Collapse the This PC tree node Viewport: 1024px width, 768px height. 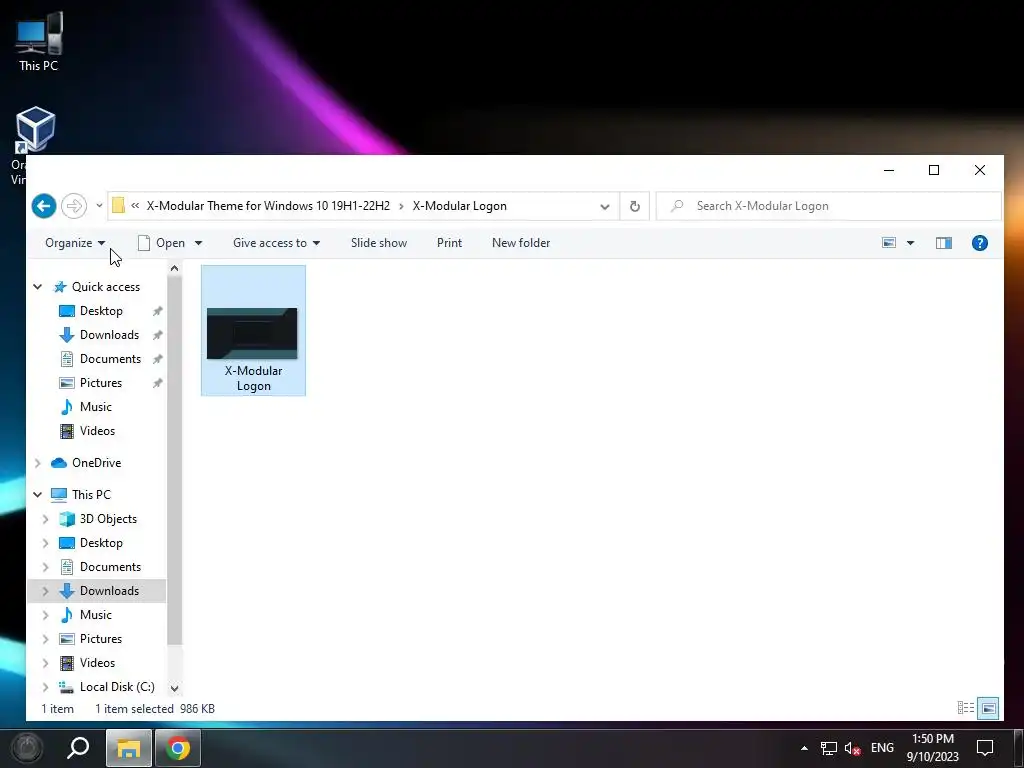tap(38, 495)
